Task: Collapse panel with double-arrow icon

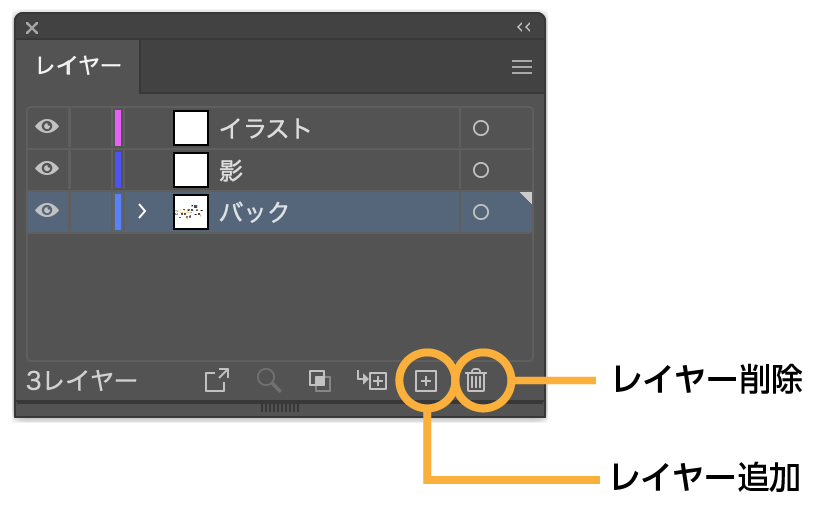Action: click(524, 27)
